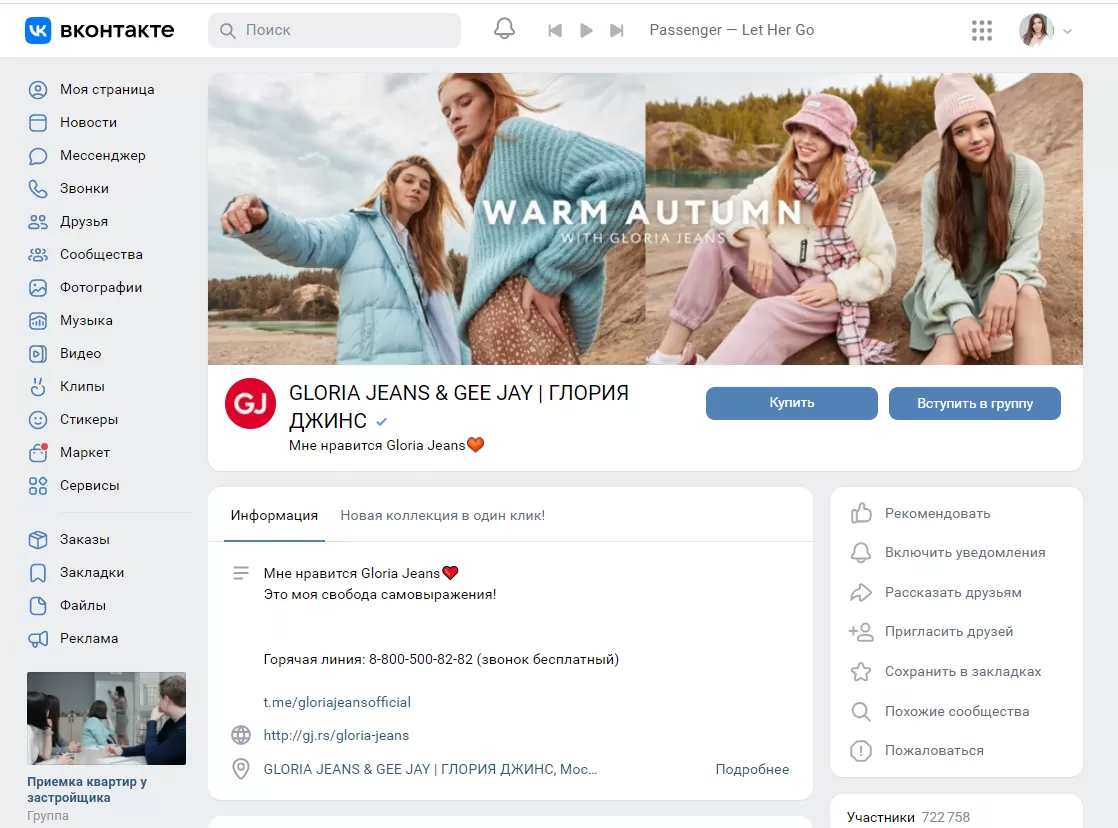
Task: Open Clips in the left sidebar
Action: click(x=82, y=386)
